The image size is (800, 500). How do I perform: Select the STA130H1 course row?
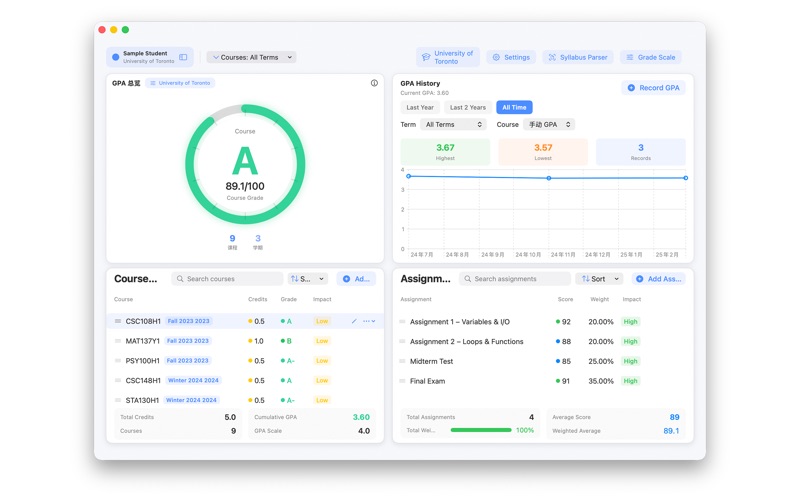(245, 401)
